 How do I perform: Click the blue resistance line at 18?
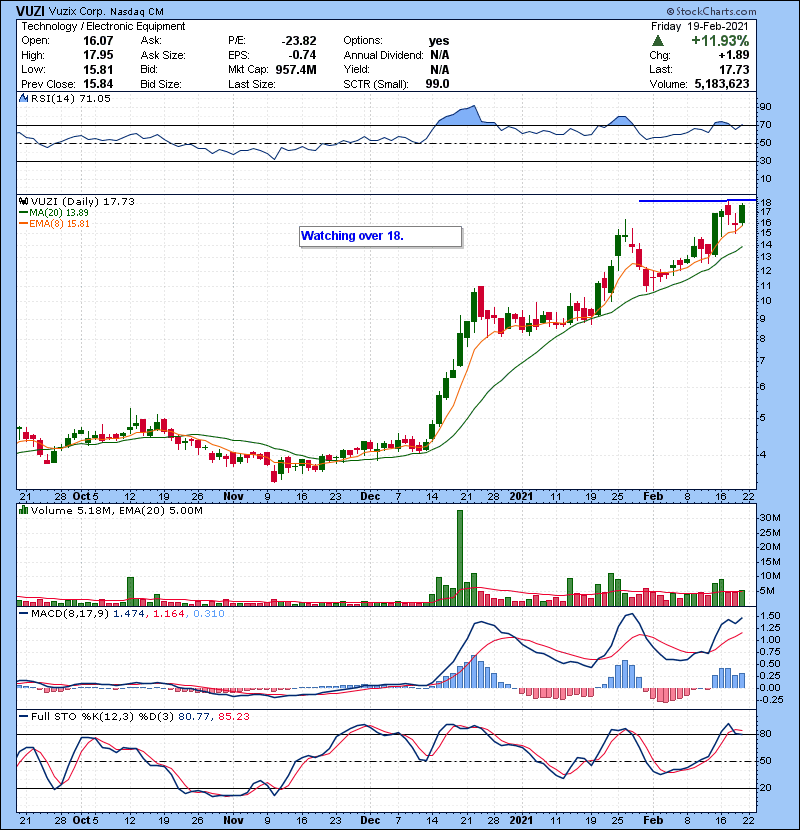click(x=697, y=201)
